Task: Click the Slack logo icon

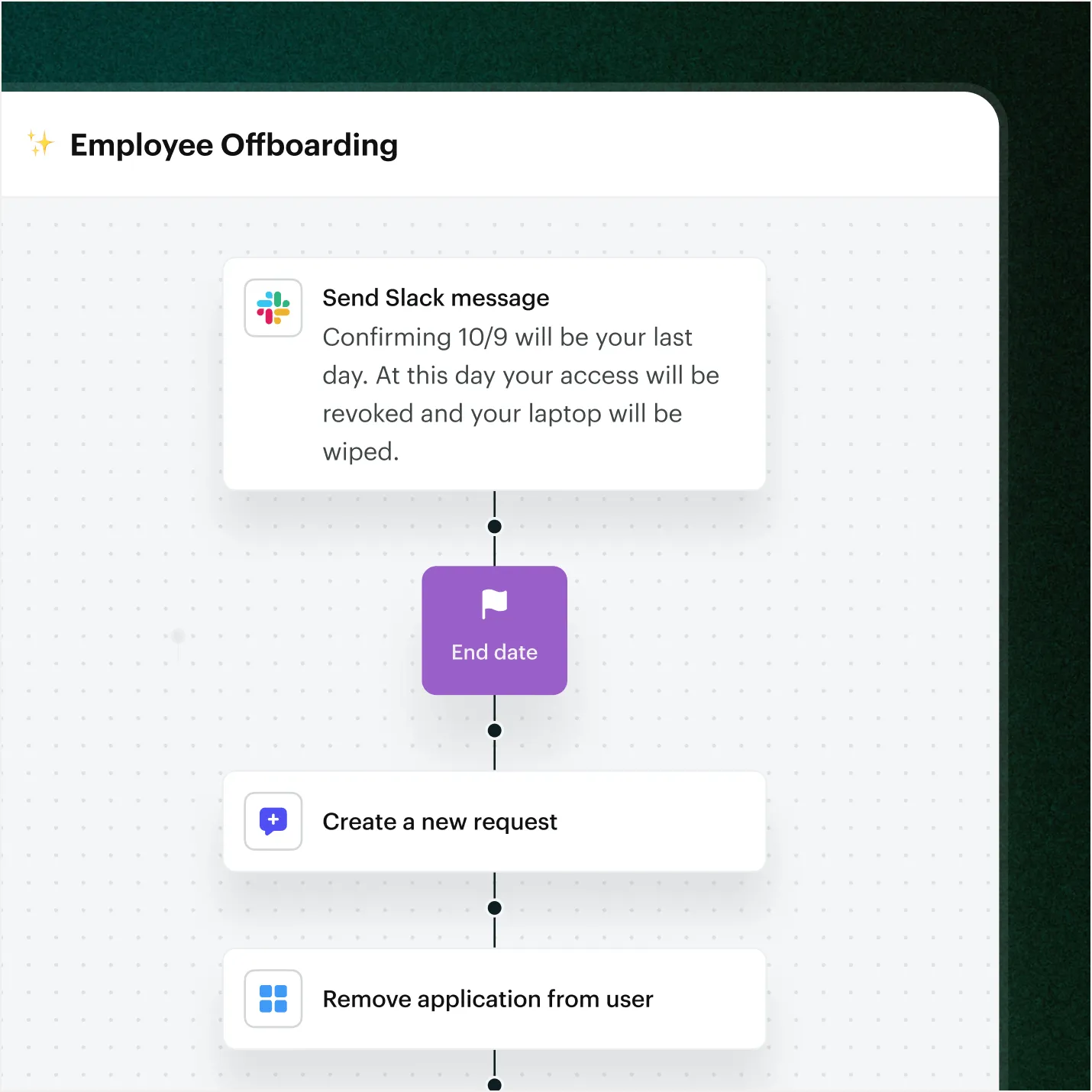Action: pyautogui.click(x=273, y=308)
